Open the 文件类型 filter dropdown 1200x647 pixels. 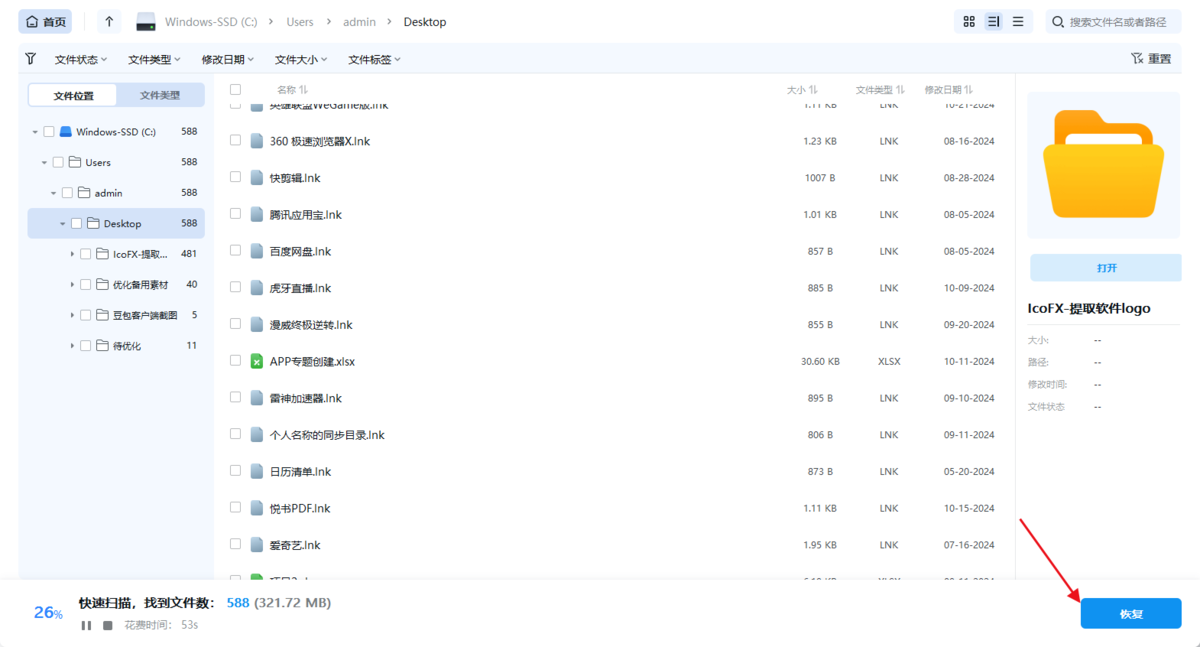[x=154, y=60]
